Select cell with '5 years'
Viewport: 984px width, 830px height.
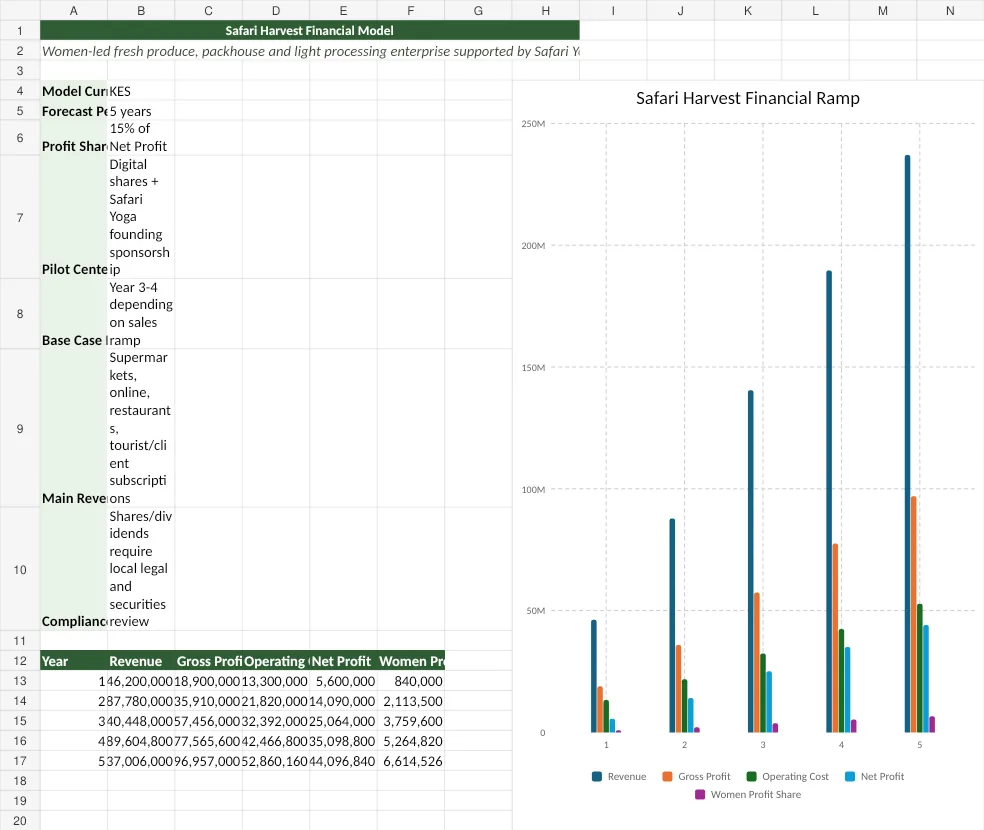[x=141, y=111]
